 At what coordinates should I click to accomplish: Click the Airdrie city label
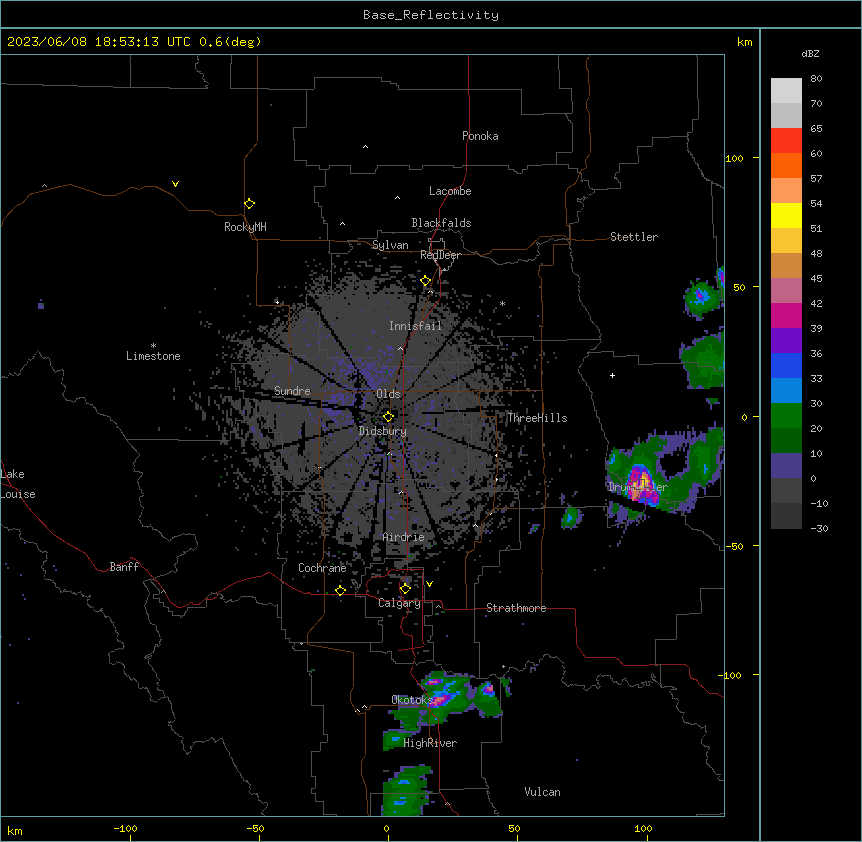point(403,537)
